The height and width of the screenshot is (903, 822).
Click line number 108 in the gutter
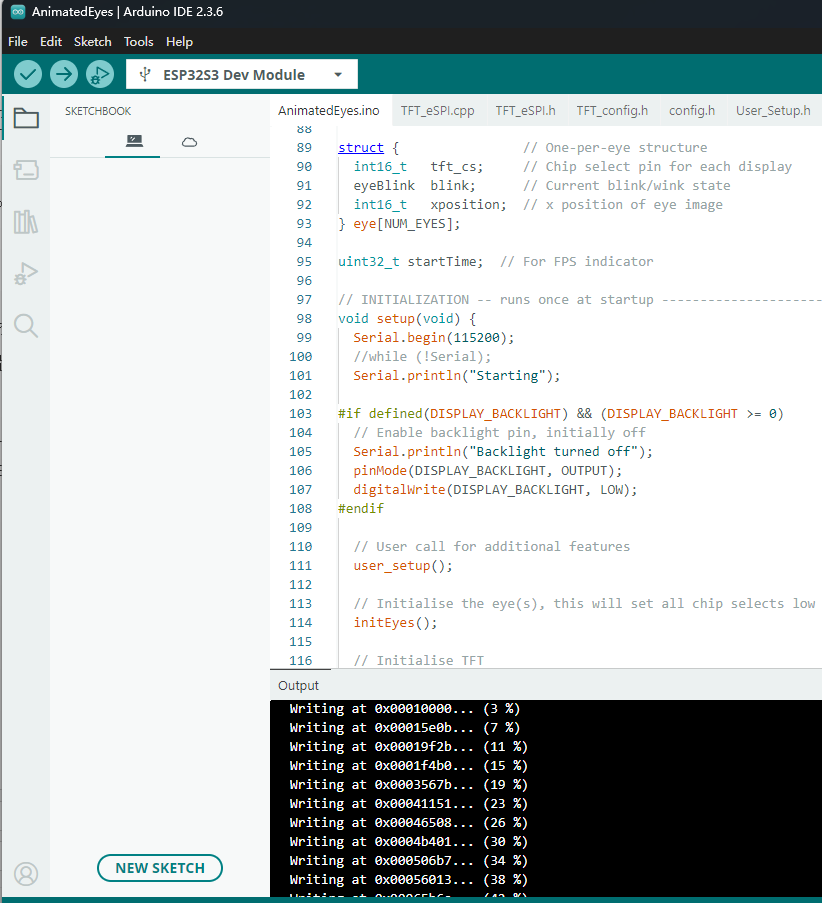click(x=301, y=509)
